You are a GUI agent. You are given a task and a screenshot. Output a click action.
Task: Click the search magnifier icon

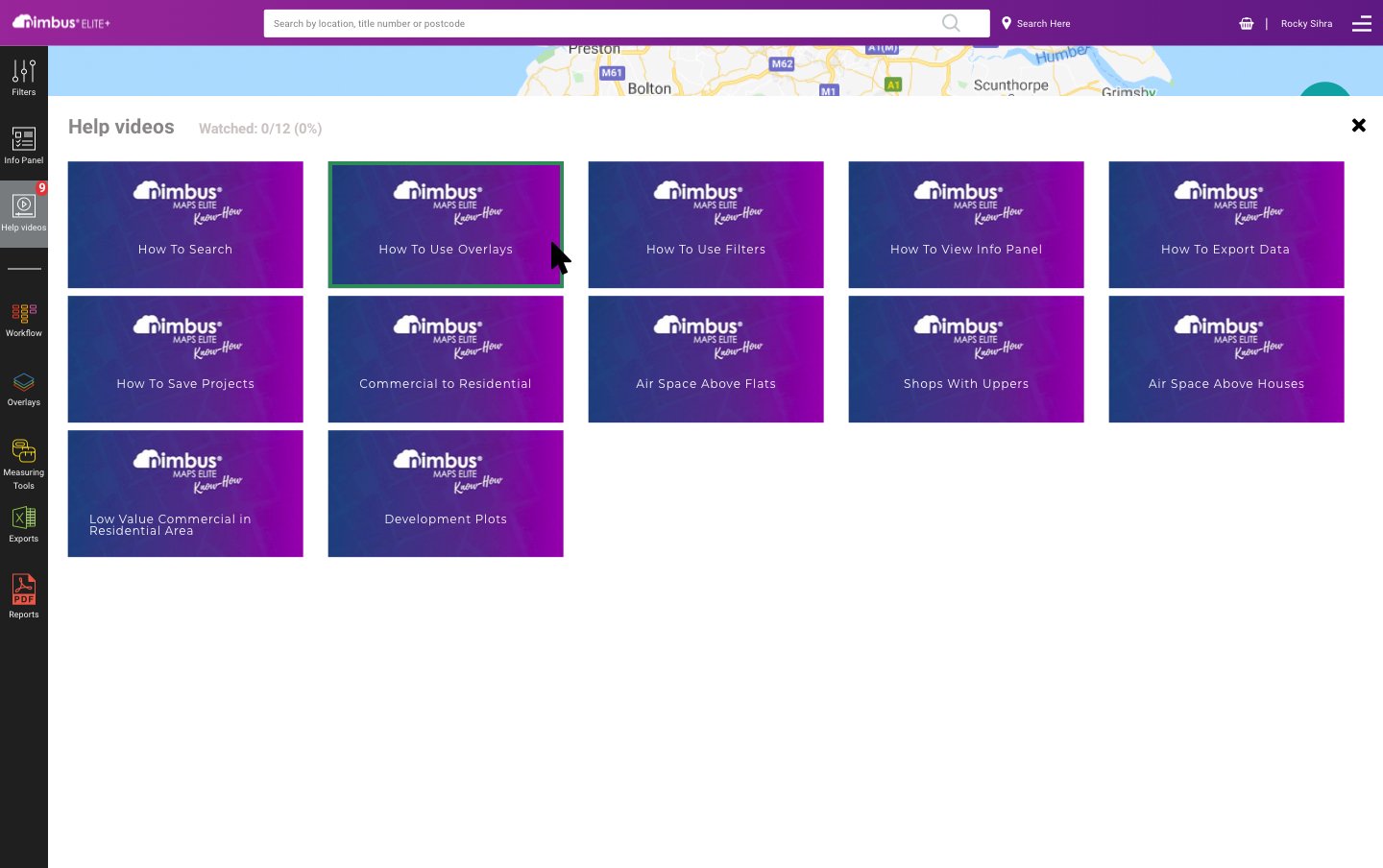(x=951, y=23)
